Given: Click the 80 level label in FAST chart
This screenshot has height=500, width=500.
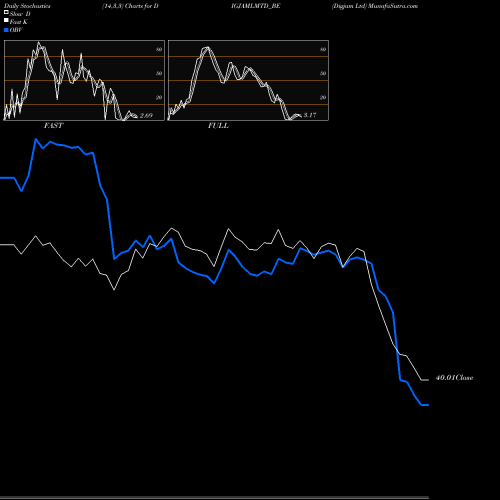Looking at the screenshot, I should tap(159, 49).
